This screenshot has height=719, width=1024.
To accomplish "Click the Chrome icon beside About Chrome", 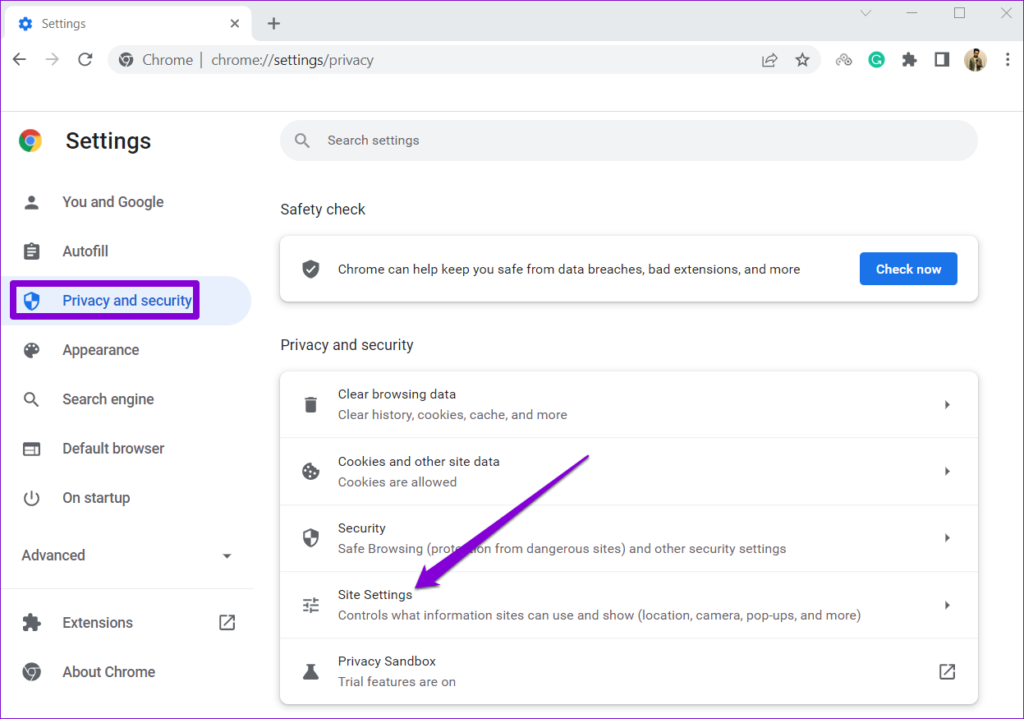I will click(x=31, y=672).
